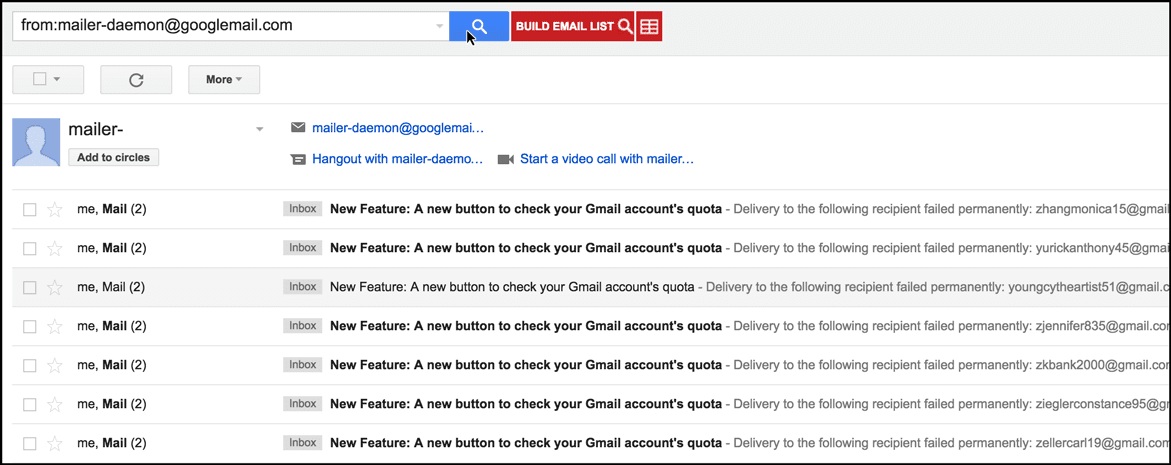Screen dimensions: 1171x465
Task: Click Inbox label on youngcytheartist51 row
Action: 302,287
